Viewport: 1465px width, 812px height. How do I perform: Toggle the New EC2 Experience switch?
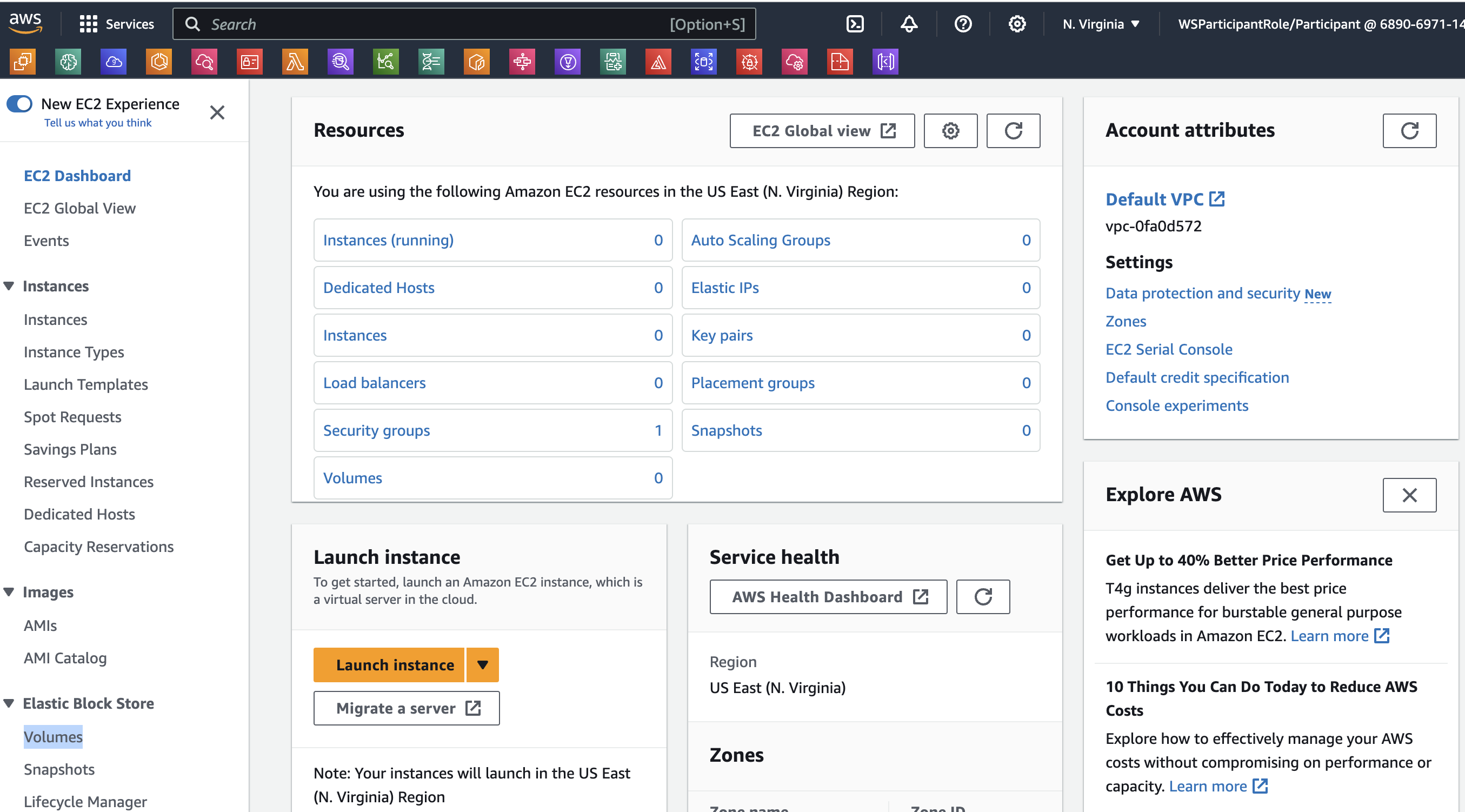[19, 104]
